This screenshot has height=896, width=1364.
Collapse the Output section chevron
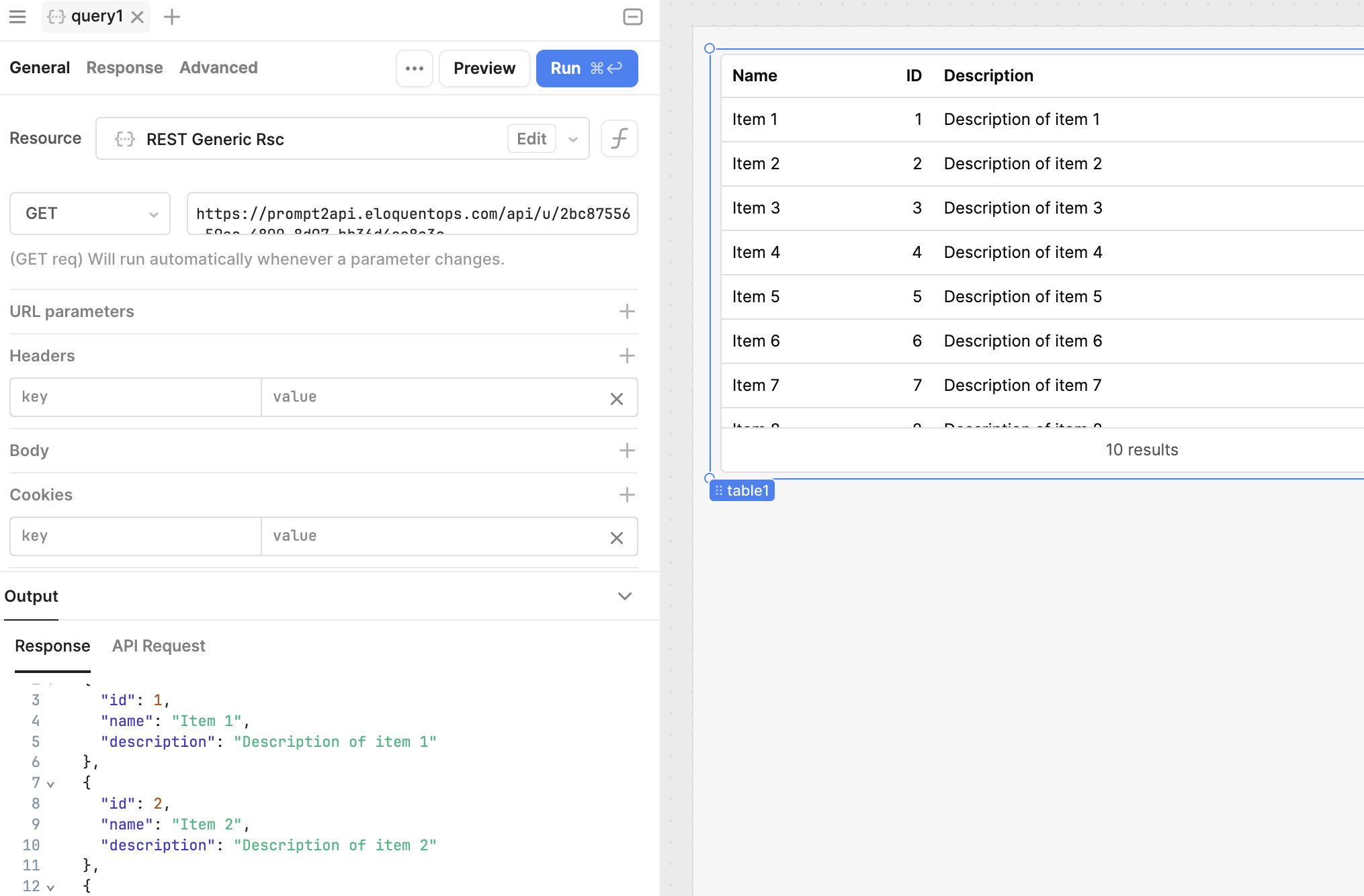click(x=624, y=596)
